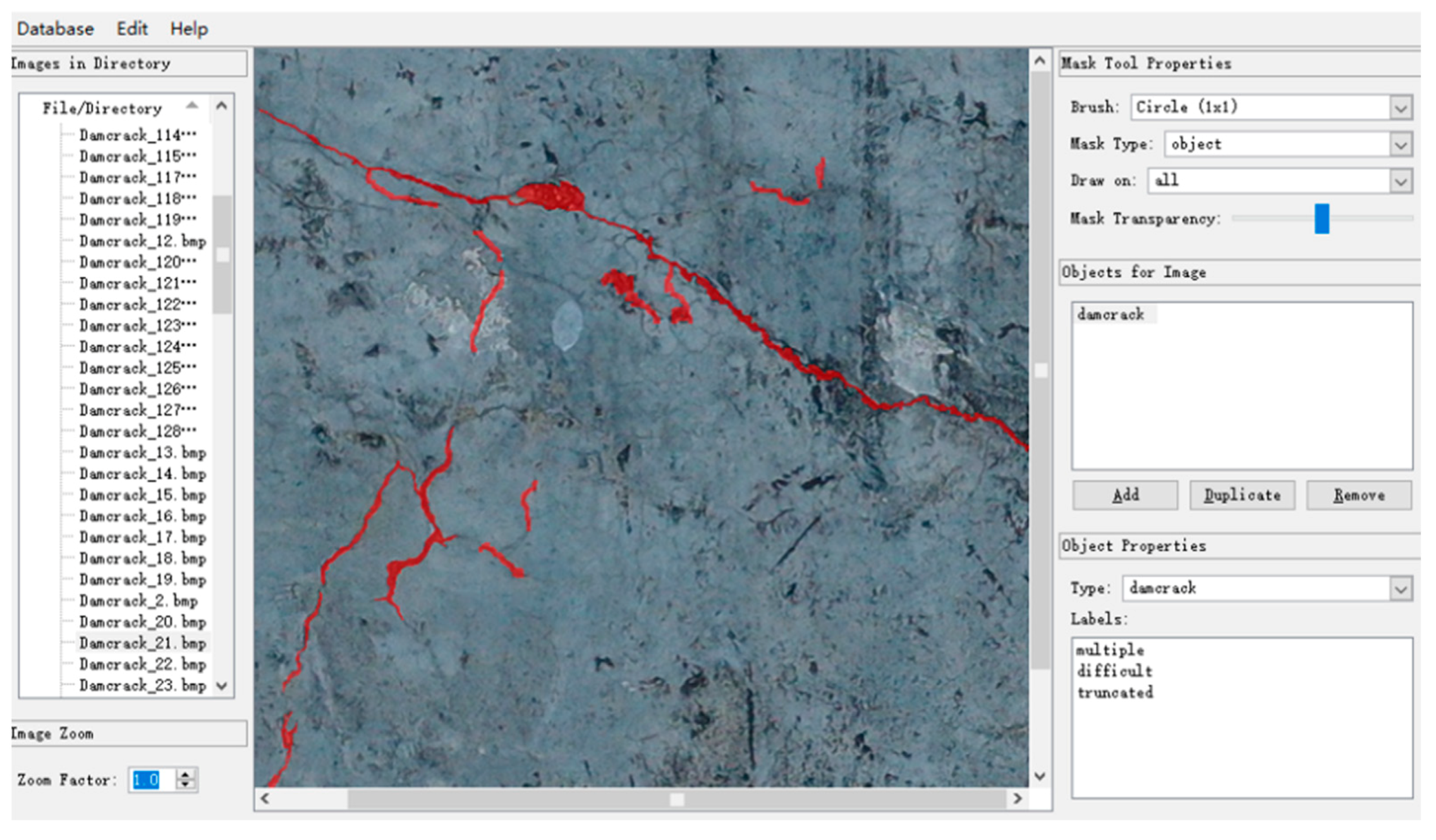Open the Help menu
The image size is (1436, 840).
pos(188,28)
